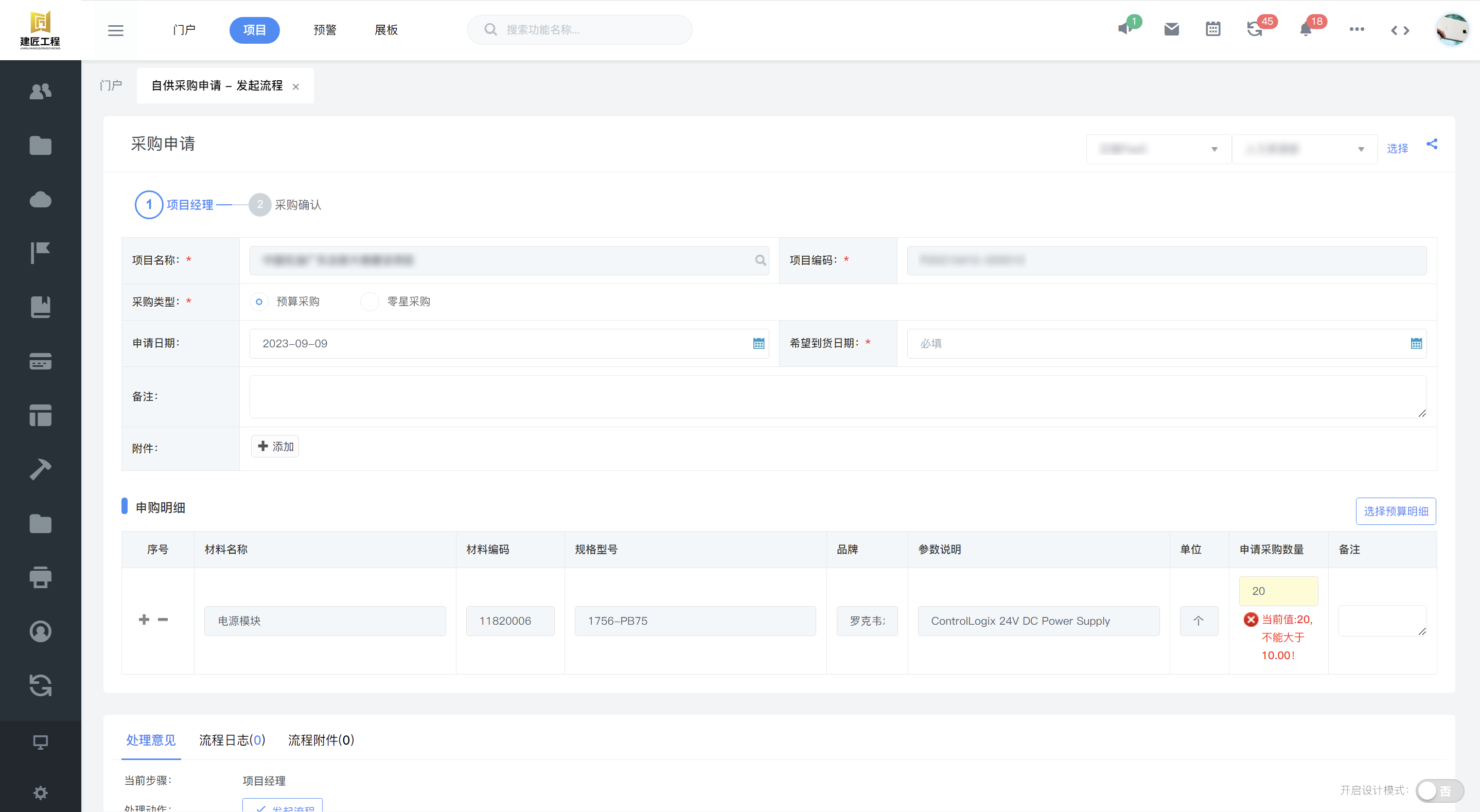The height and width of the screenshot is (812, 1480).
Task: Toggle the 开启设计模式 switch
Action: click(x=1439, y=790)
